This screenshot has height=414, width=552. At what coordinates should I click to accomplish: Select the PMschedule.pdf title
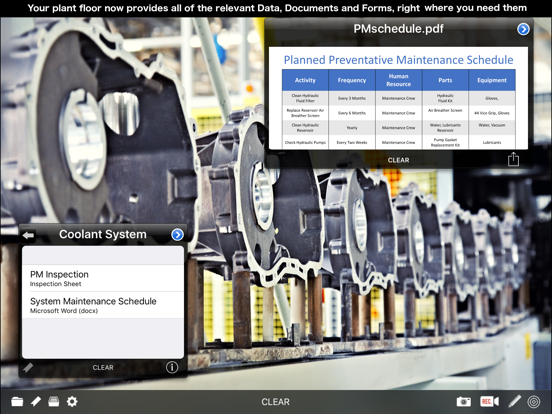coord(398,29)
